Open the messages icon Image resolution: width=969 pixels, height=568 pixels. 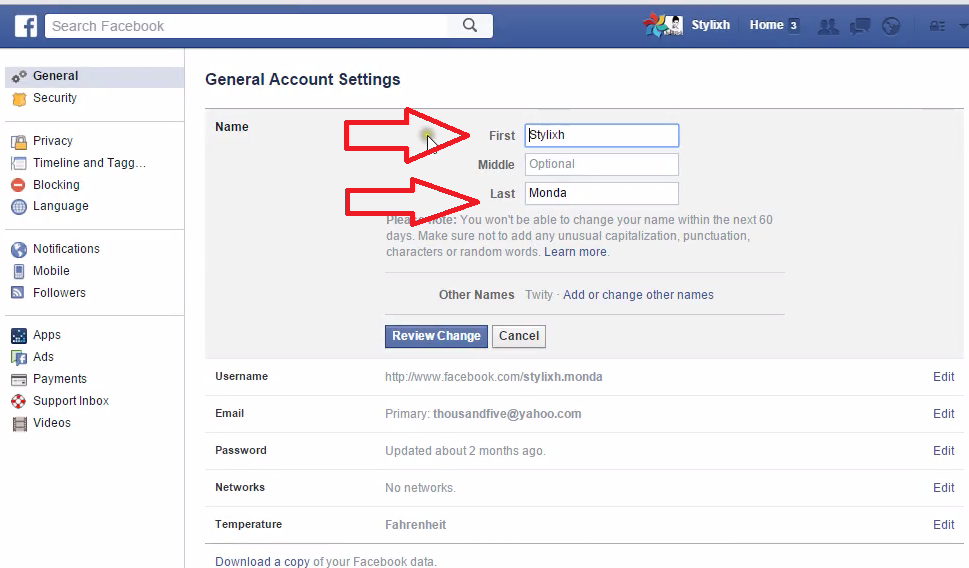coord(860,26)
